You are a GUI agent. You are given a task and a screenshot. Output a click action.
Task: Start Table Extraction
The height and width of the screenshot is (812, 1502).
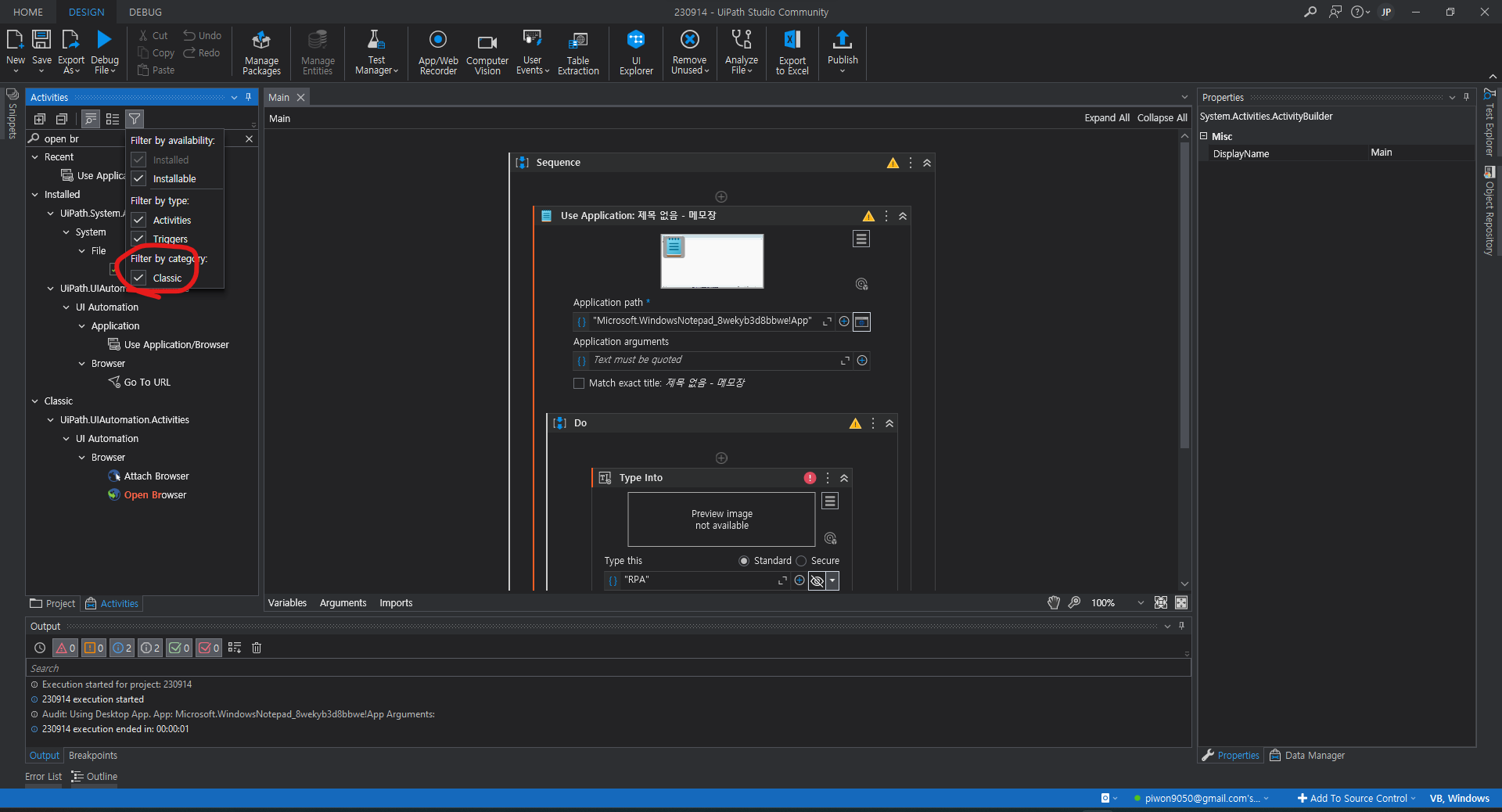(x=578, y=52)
